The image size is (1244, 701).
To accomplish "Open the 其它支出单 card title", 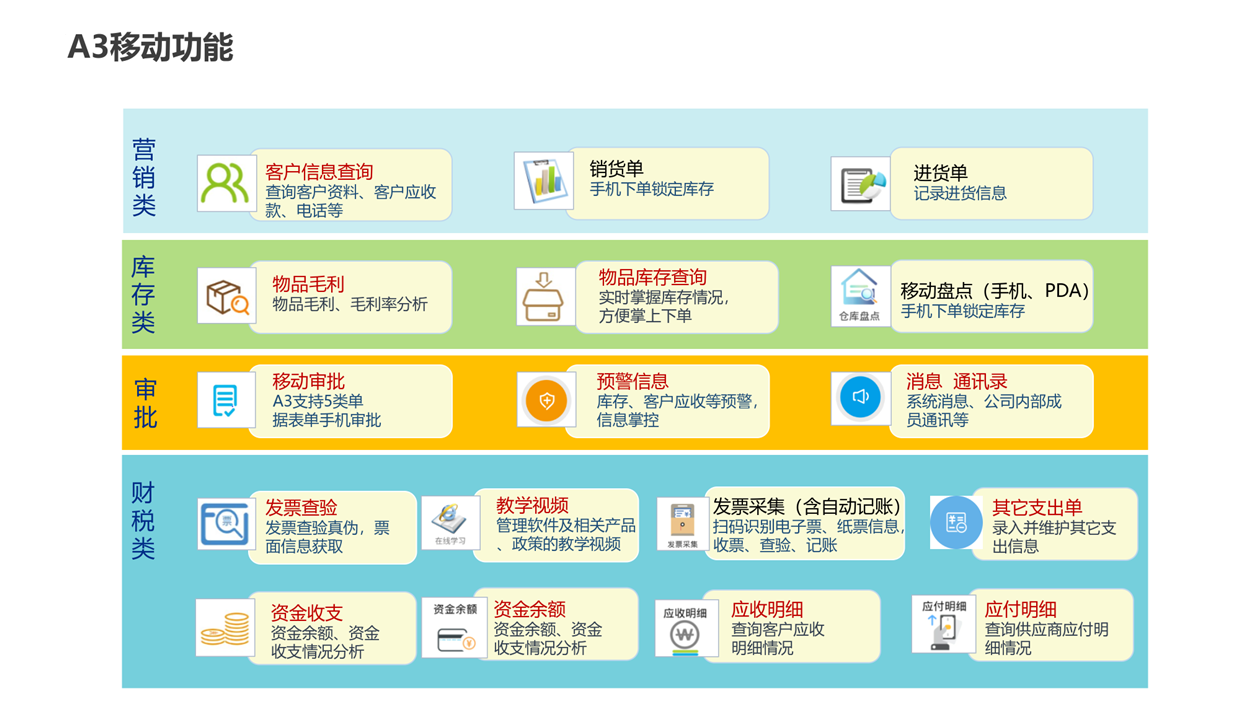I will click(1037, 507).
